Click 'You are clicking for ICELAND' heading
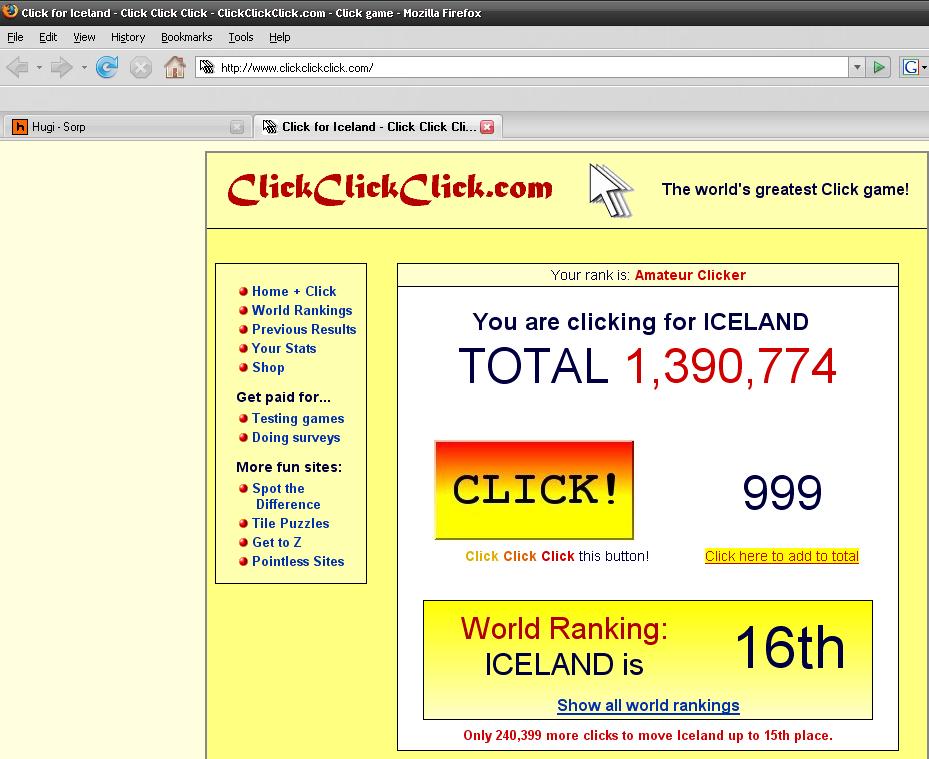This screenshot has height=759, width=929. [640, 322]
